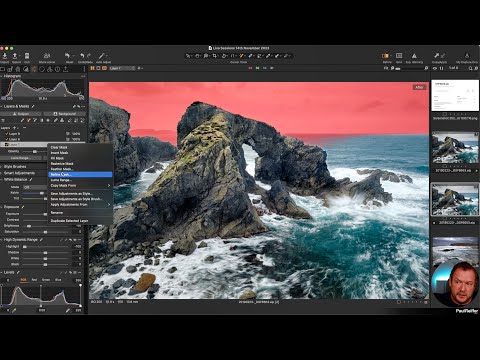Click the highlight point picker under Levels
Screen dimensions: 480x360
(68, 310)
